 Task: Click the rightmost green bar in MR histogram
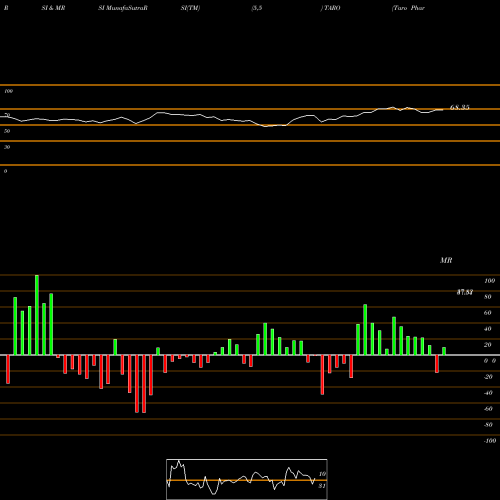444,351
